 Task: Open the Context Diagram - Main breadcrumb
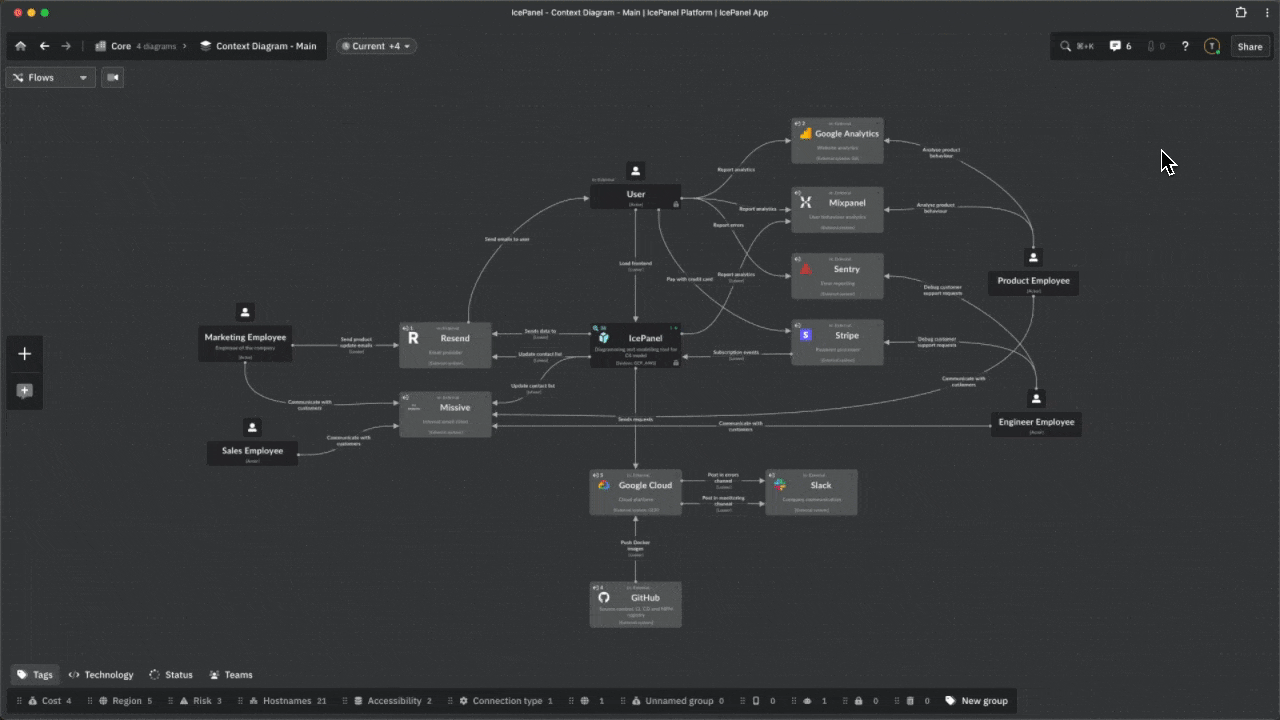258,46
